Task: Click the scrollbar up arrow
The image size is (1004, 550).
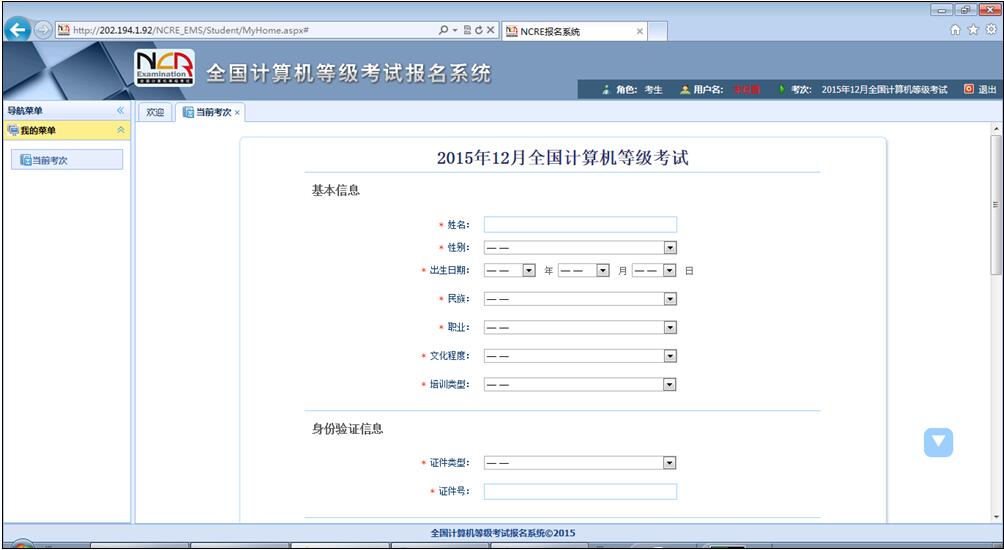Action: point(996,129)
